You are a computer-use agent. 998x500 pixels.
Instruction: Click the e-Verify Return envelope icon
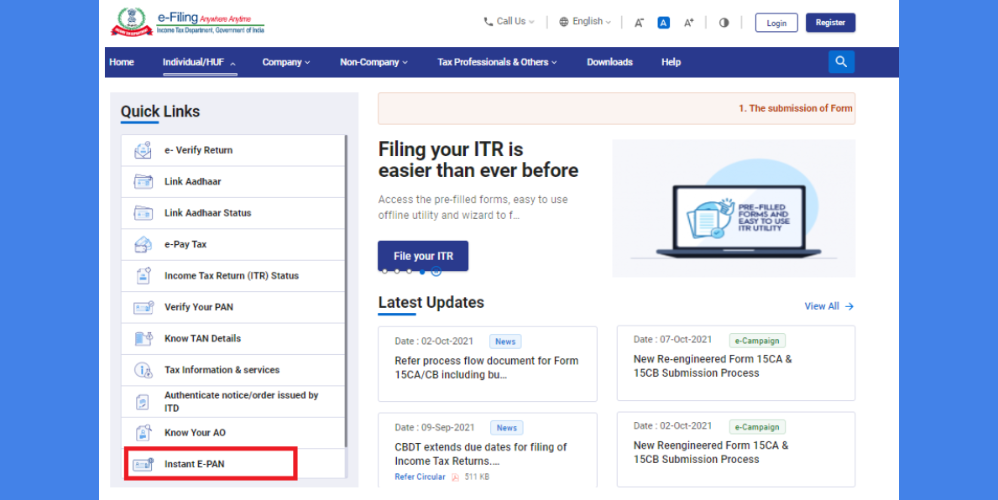click(x=143, y=150)
